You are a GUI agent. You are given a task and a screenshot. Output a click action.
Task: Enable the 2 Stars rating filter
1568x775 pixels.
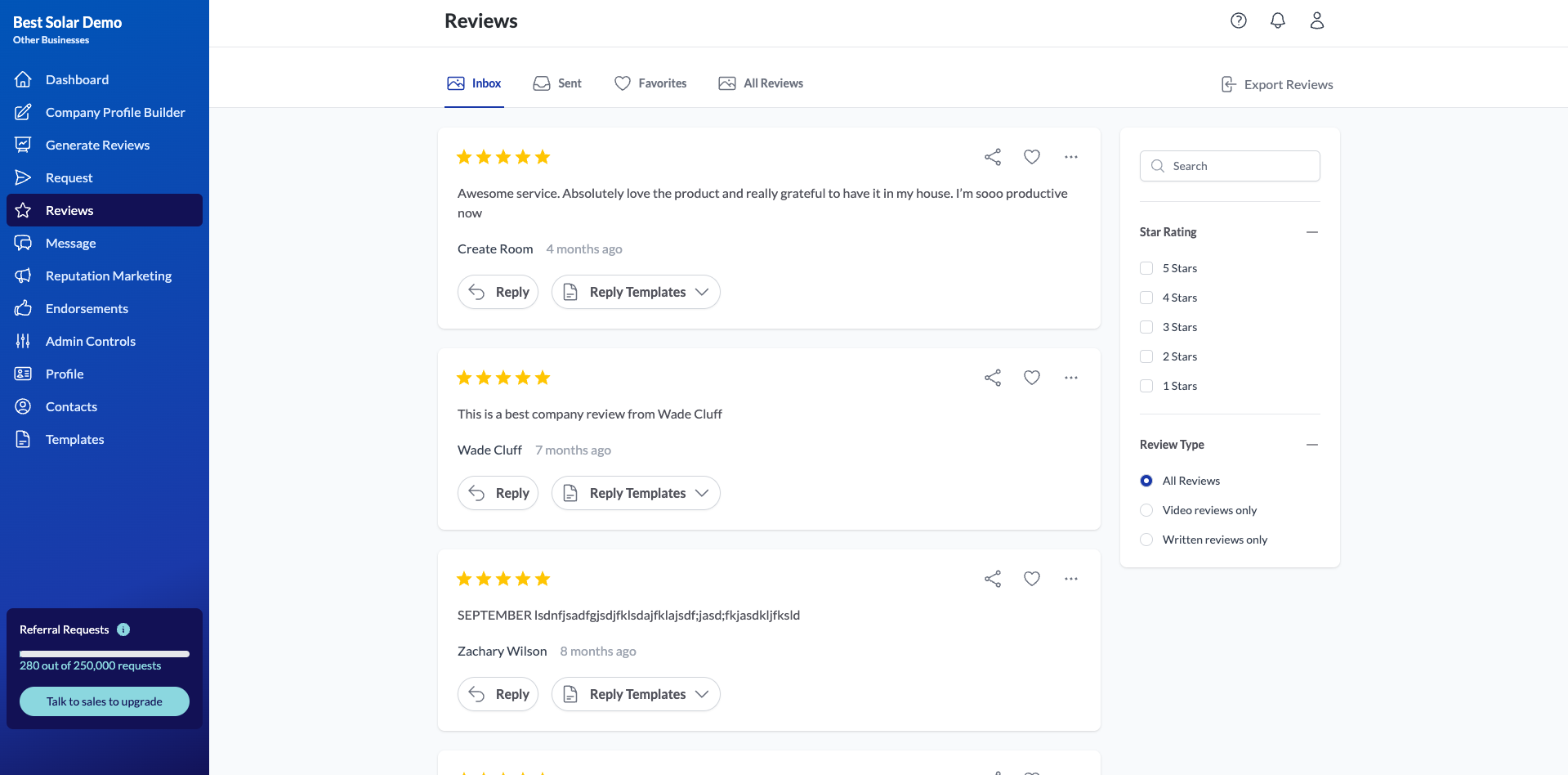[x=1146, y=356]
